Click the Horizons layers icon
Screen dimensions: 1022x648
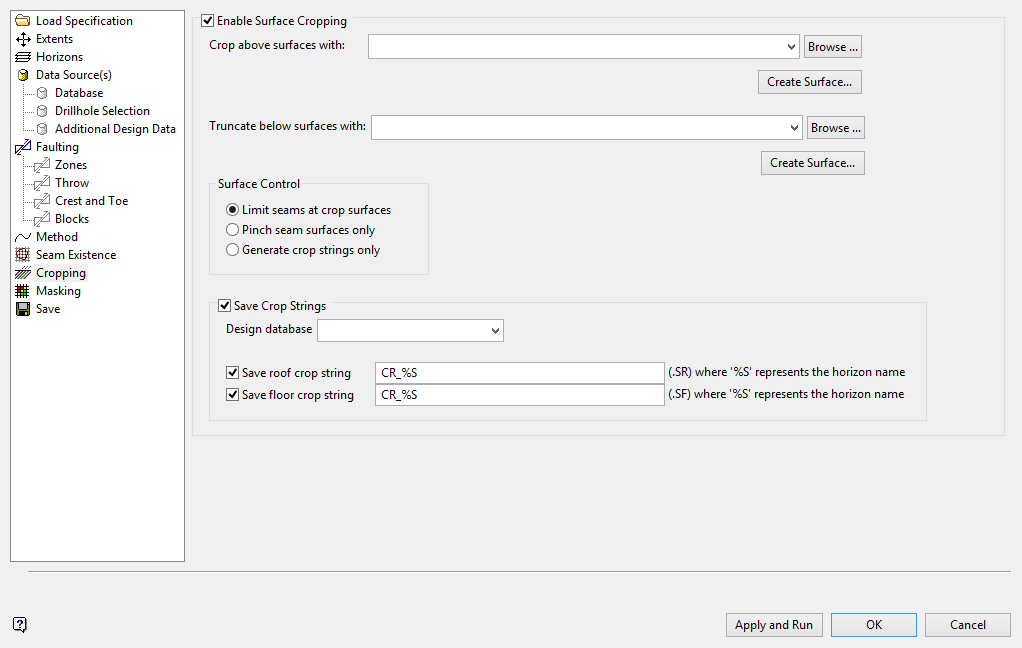24,57
